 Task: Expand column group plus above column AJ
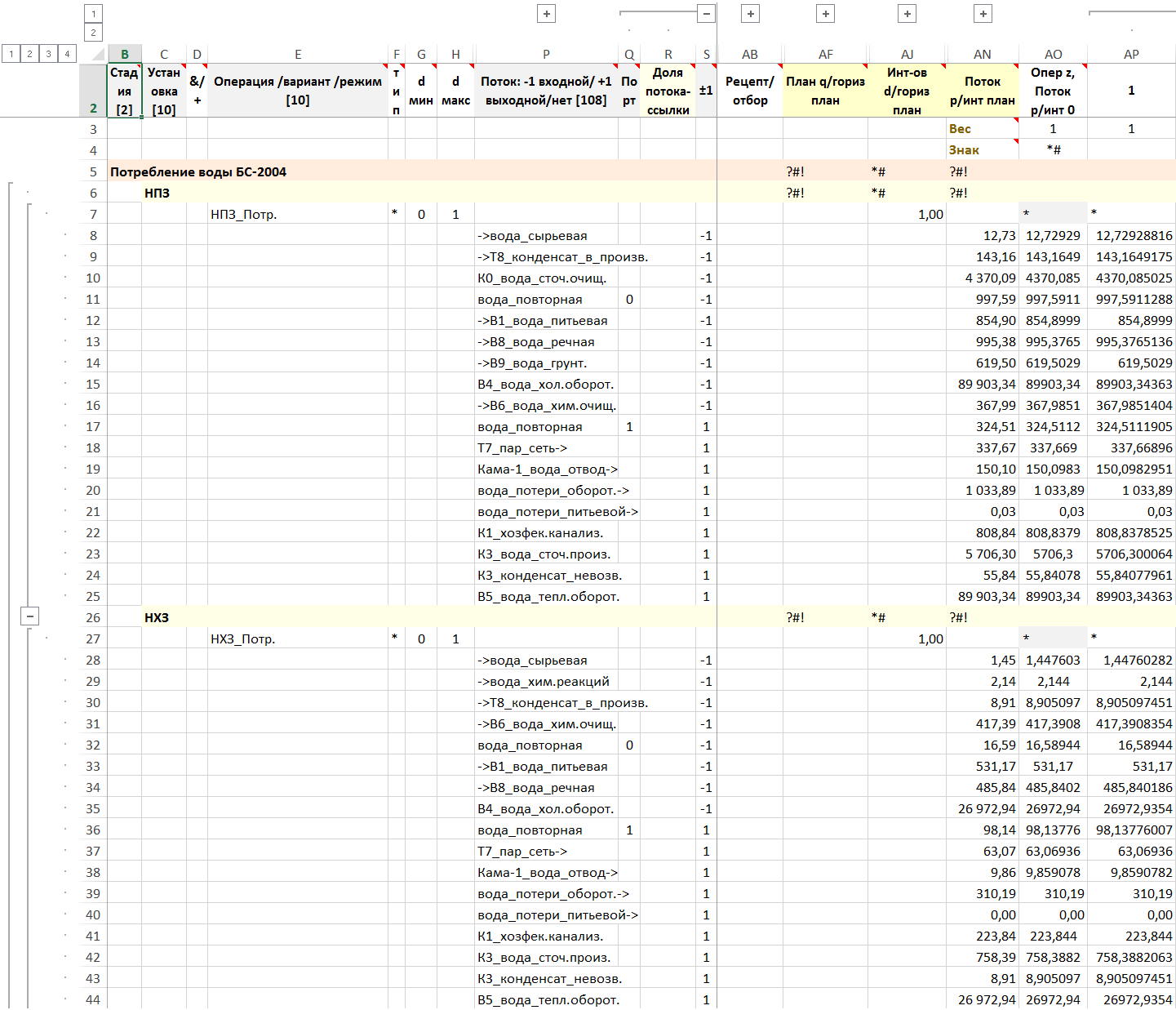(x=907, y=13)
